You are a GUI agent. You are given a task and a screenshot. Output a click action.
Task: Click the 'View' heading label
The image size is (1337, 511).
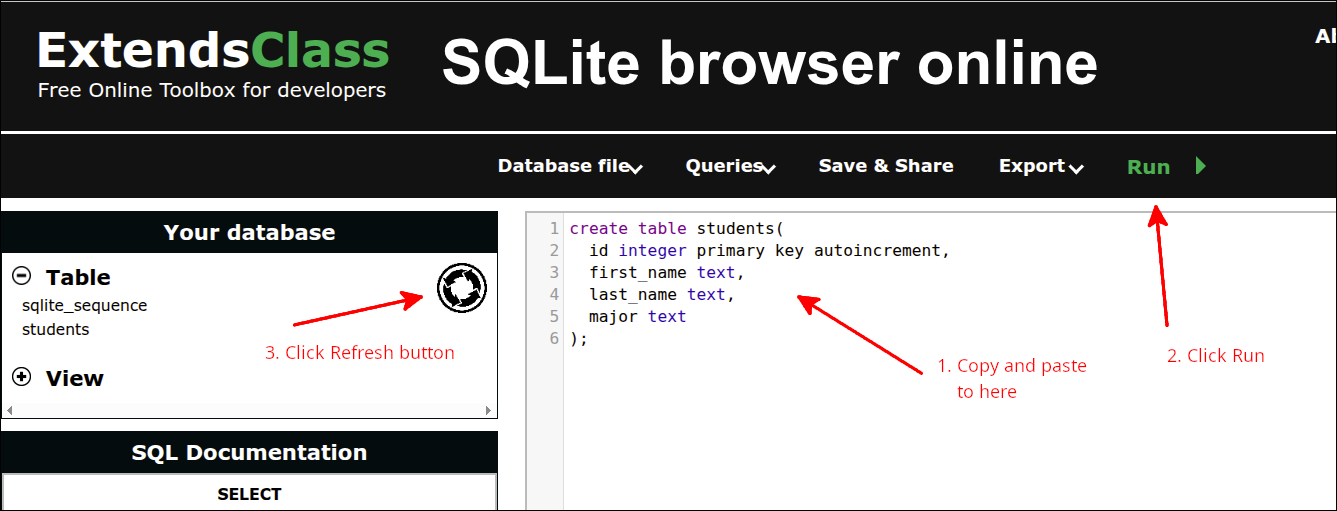click(x=75, y=378)
